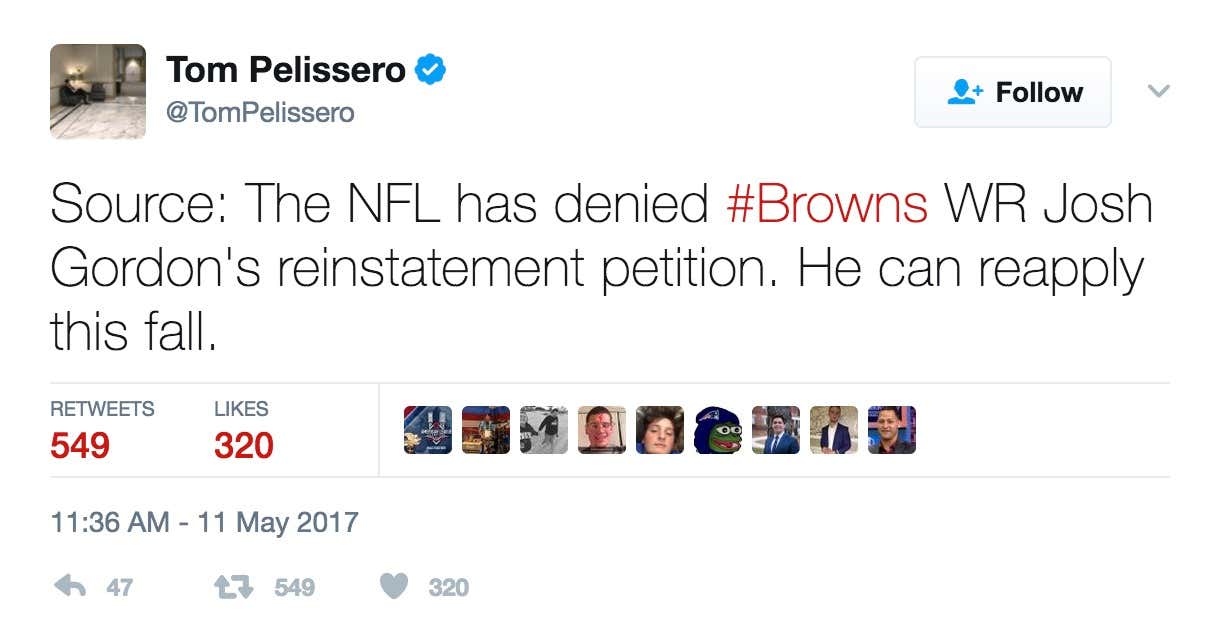Click the Follow button

click(1012, 92)
